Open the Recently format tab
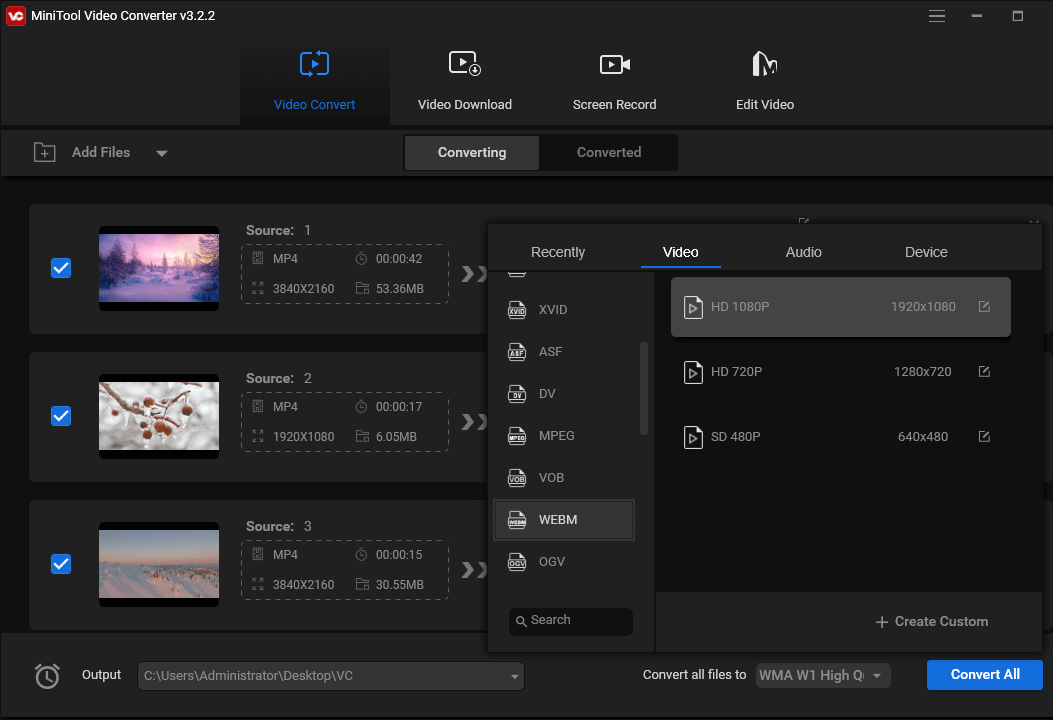The width and height of the screenshot is (1053, 720). tap(558, 252)
